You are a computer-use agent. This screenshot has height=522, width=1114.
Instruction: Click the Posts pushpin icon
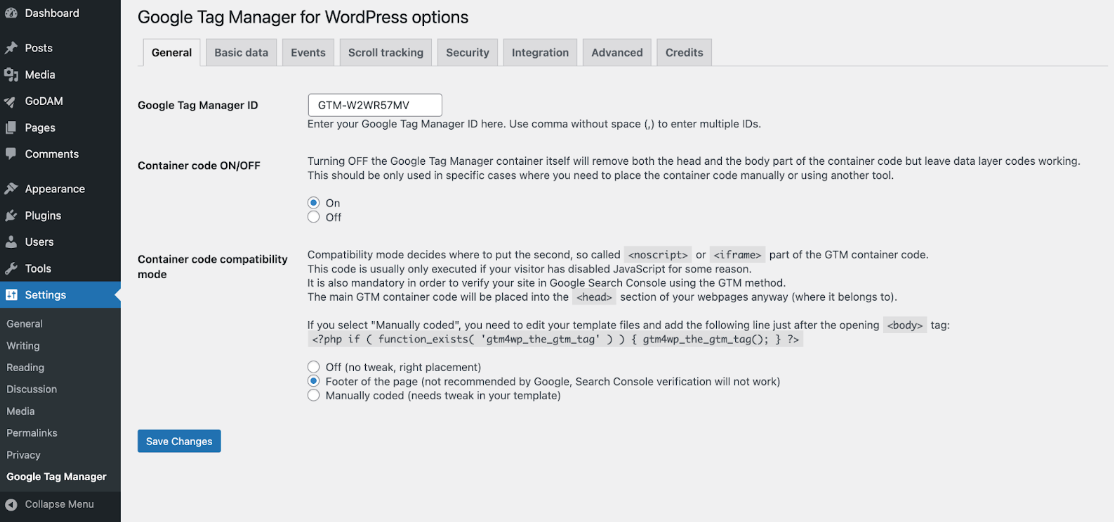coord(11,48)
